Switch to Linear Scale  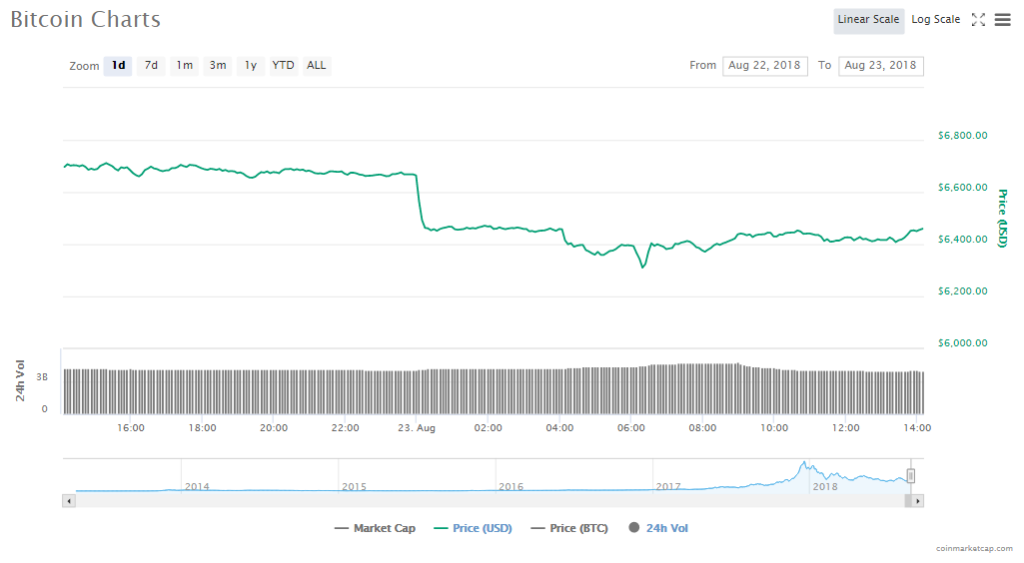[x=869, y=20]
